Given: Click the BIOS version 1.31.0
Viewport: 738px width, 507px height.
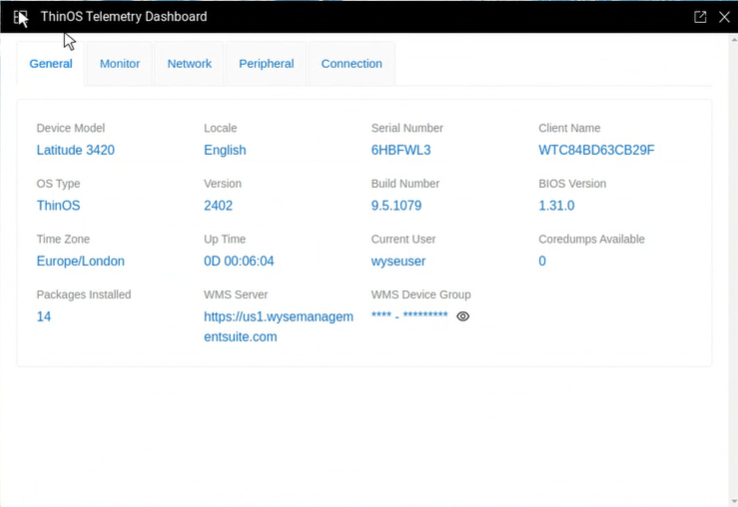Looking at the screenshot, I should click(x=556, y=206).
